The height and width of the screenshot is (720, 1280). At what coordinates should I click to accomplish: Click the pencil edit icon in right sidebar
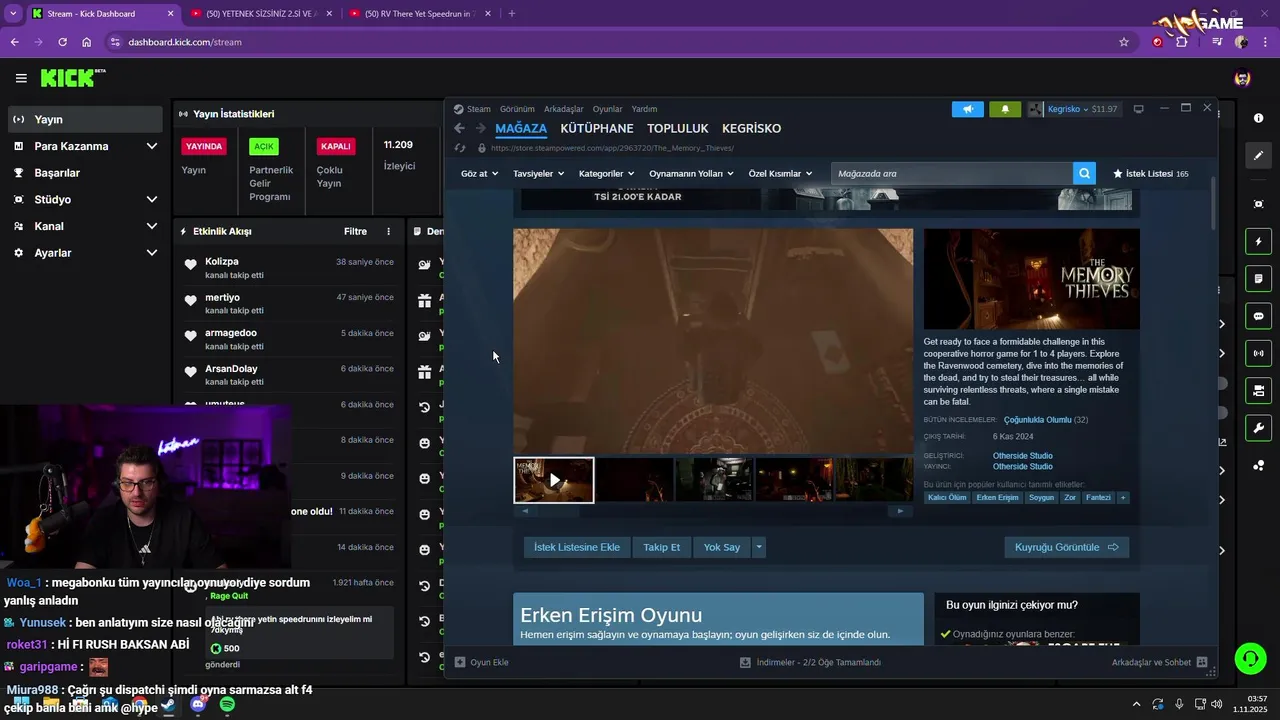(x=1258, y=155)
